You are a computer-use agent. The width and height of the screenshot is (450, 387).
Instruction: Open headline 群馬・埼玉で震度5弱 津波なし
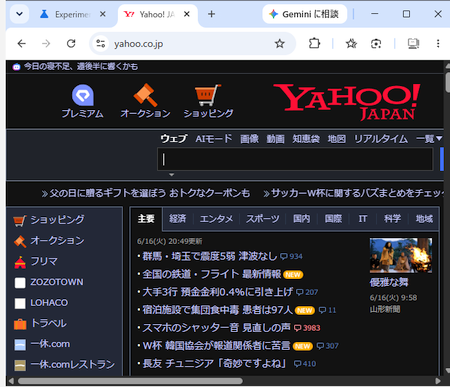[210, 256]
